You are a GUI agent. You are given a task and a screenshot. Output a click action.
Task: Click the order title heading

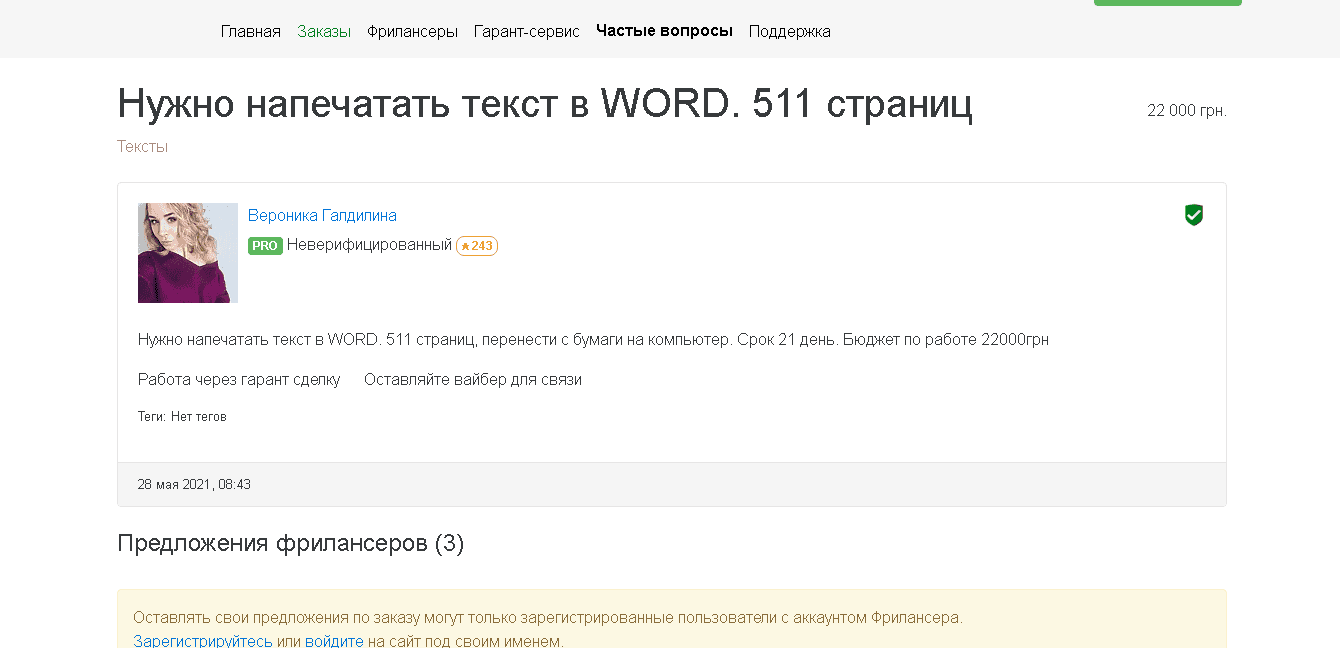click(545, 104)
